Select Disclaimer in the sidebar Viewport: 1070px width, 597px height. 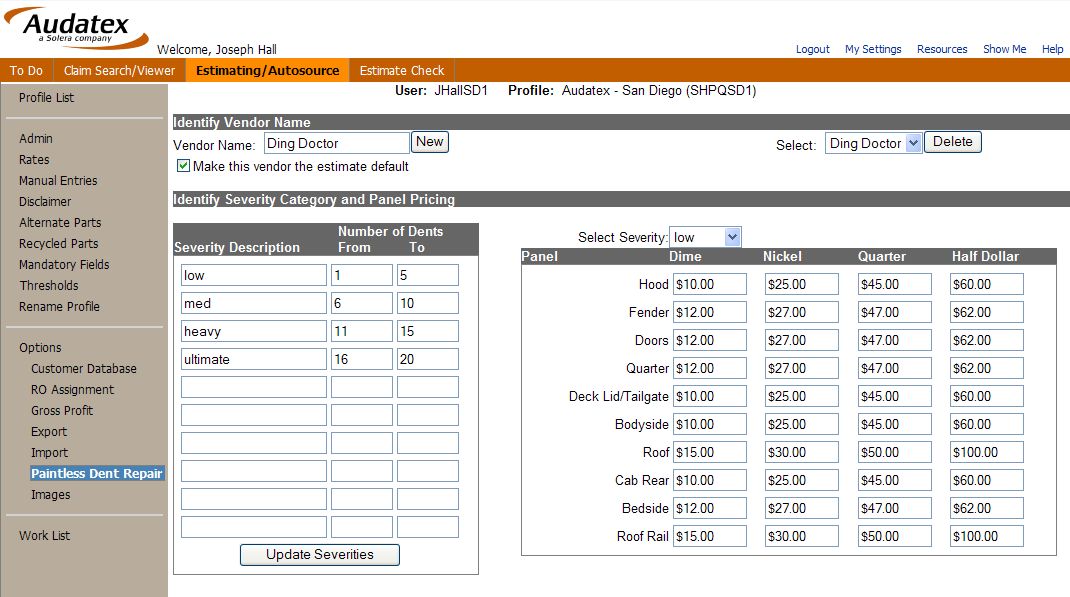tap(45, 202)
